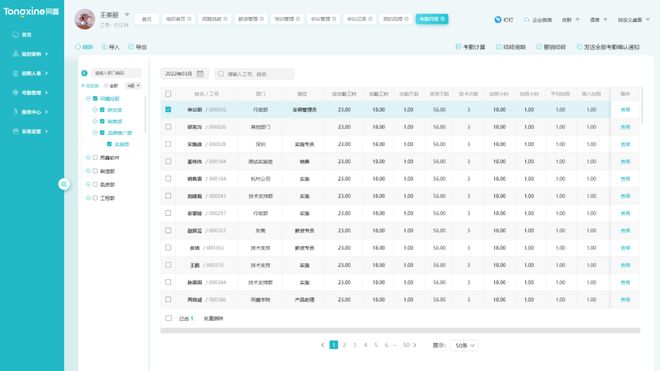Click 批量删除 below the table
660x371 pixels.
(213, 318)
